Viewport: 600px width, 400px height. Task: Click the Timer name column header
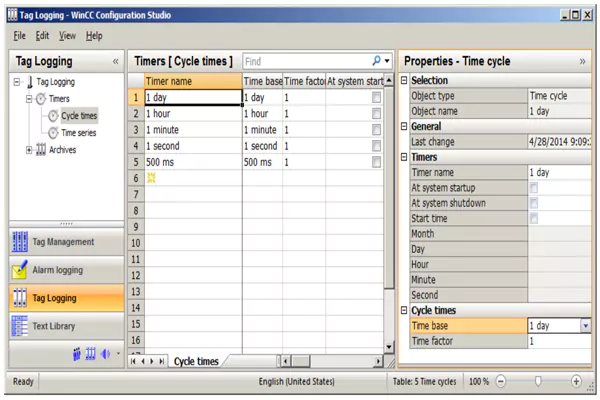tap(193, 81)
